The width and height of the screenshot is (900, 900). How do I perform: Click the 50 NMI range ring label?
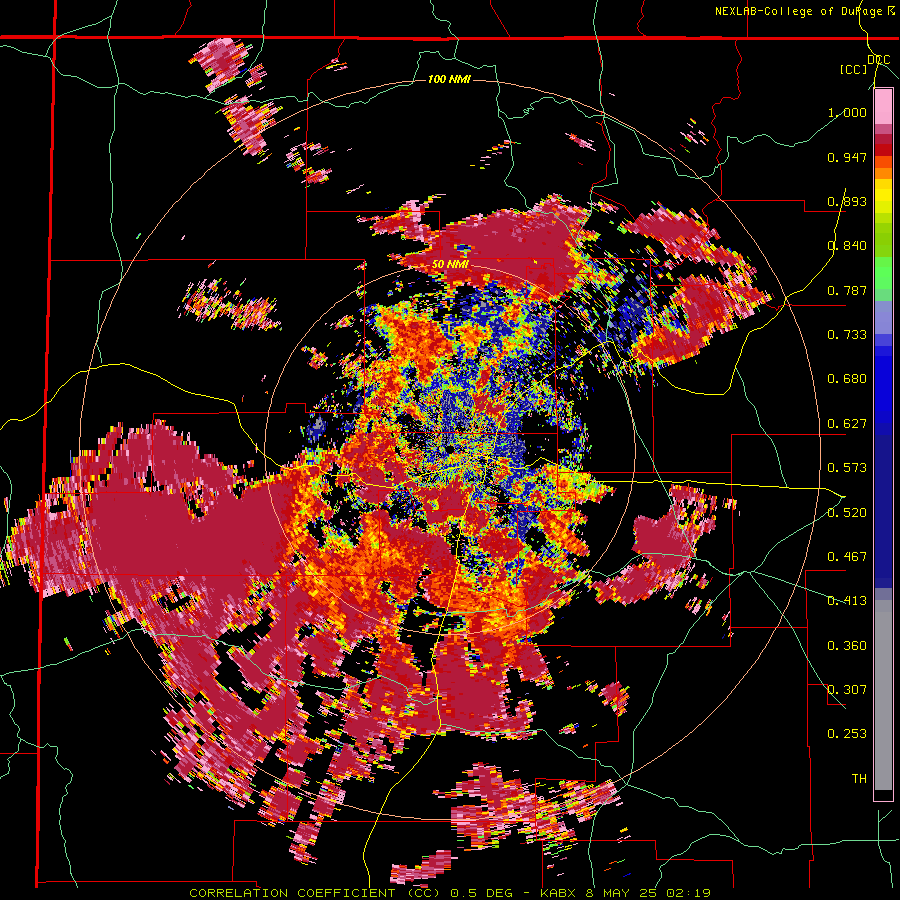450,265
